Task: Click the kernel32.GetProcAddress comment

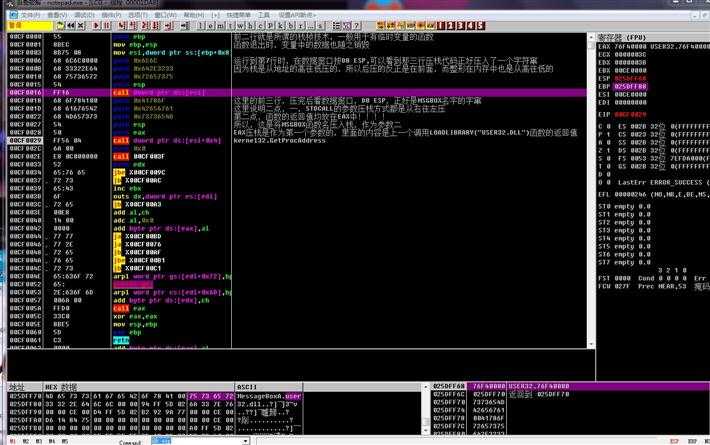Action: point(279,141)
